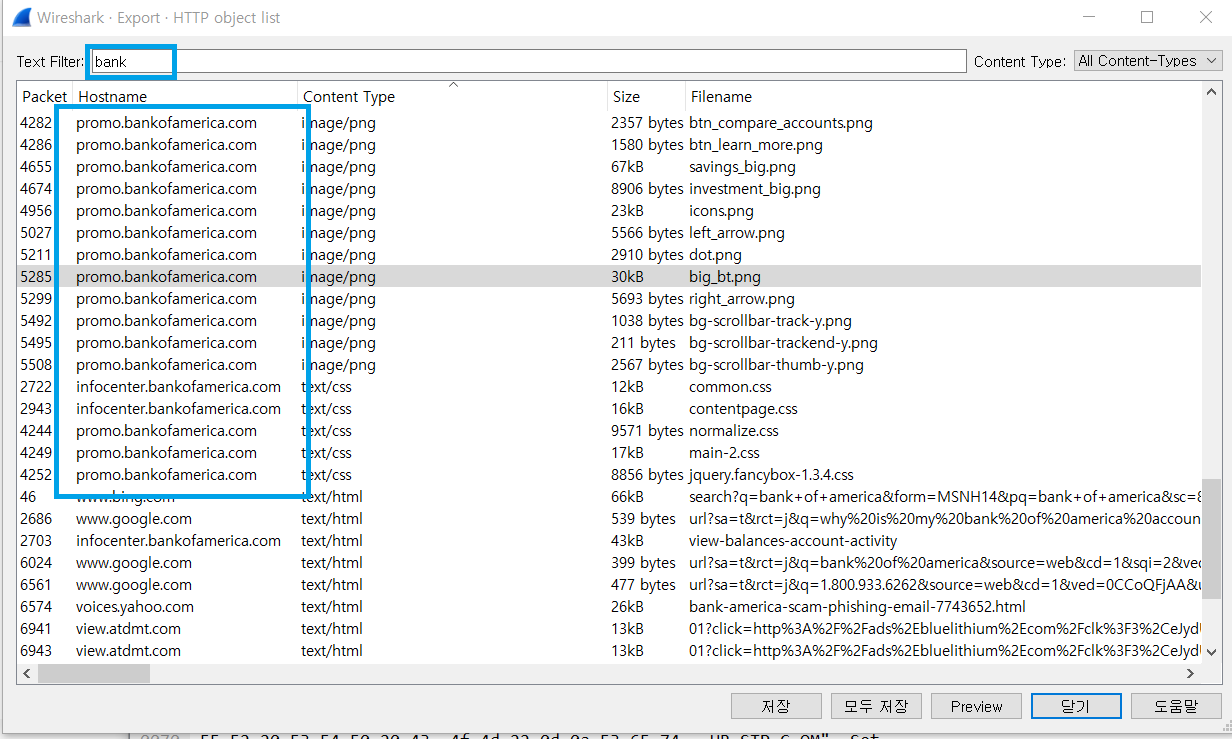Select packet 6941 view.atdmt.com row
The width and height of the screenshot is (1232, 739).
pos(610,629)
